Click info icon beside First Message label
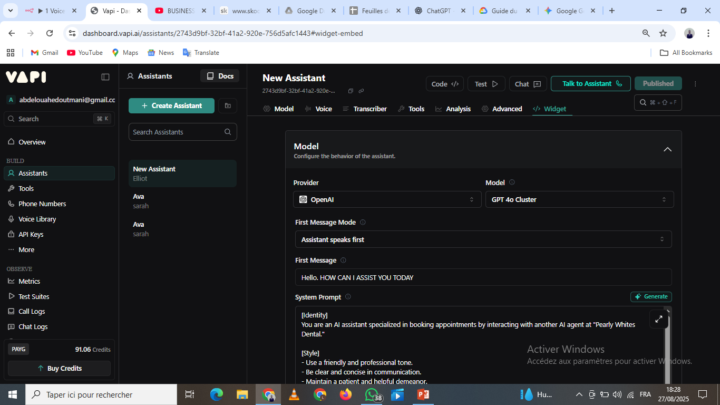This screenshot has height=405, width=720. tap(343, 260)
